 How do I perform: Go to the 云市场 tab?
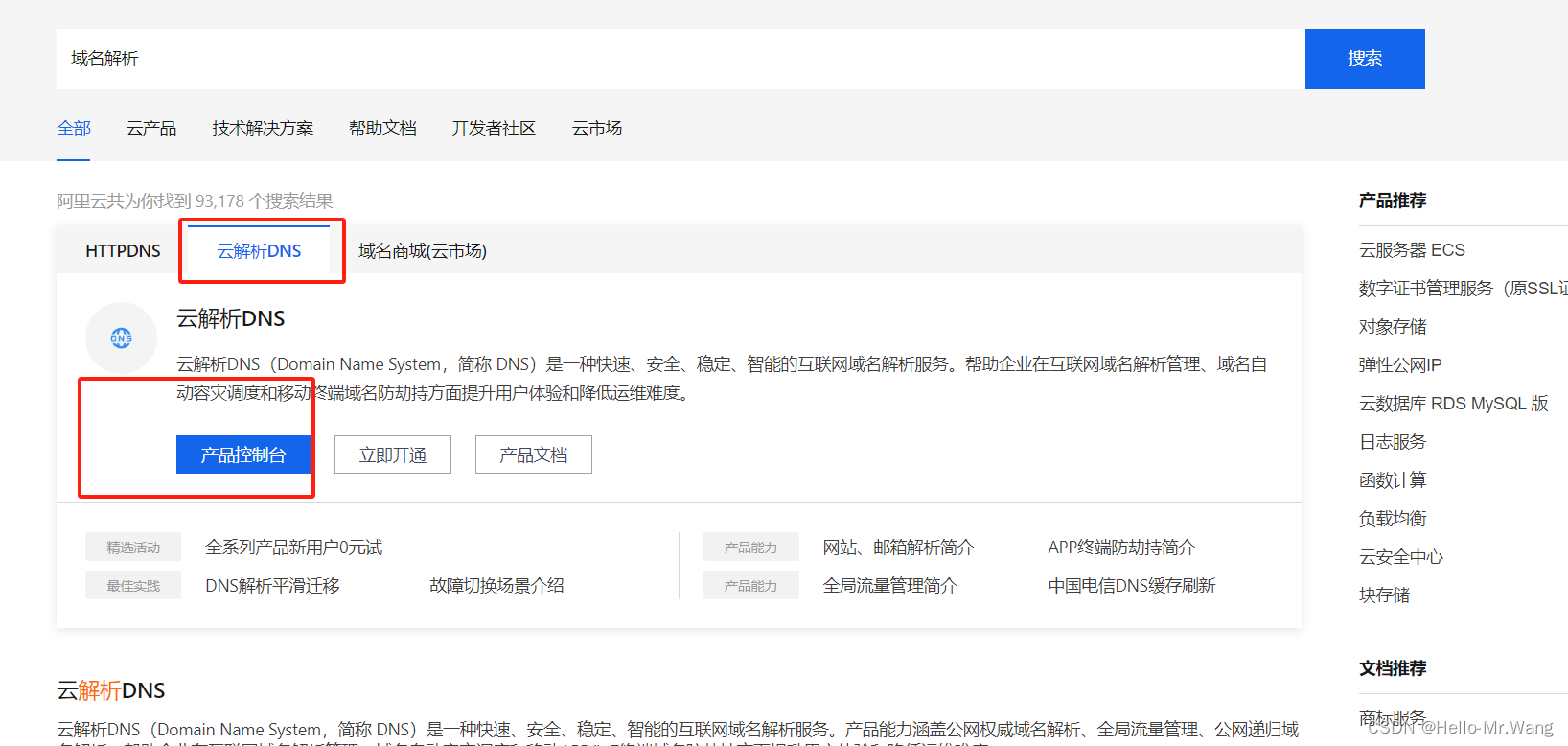597,128
